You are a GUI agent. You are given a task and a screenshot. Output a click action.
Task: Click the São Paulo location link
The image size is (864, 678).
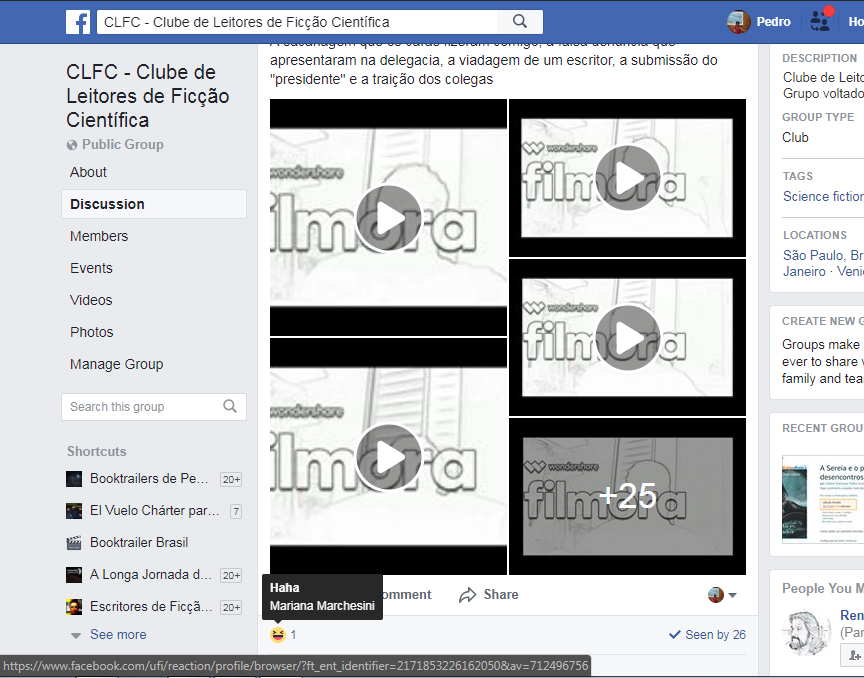tap(813, 255)
